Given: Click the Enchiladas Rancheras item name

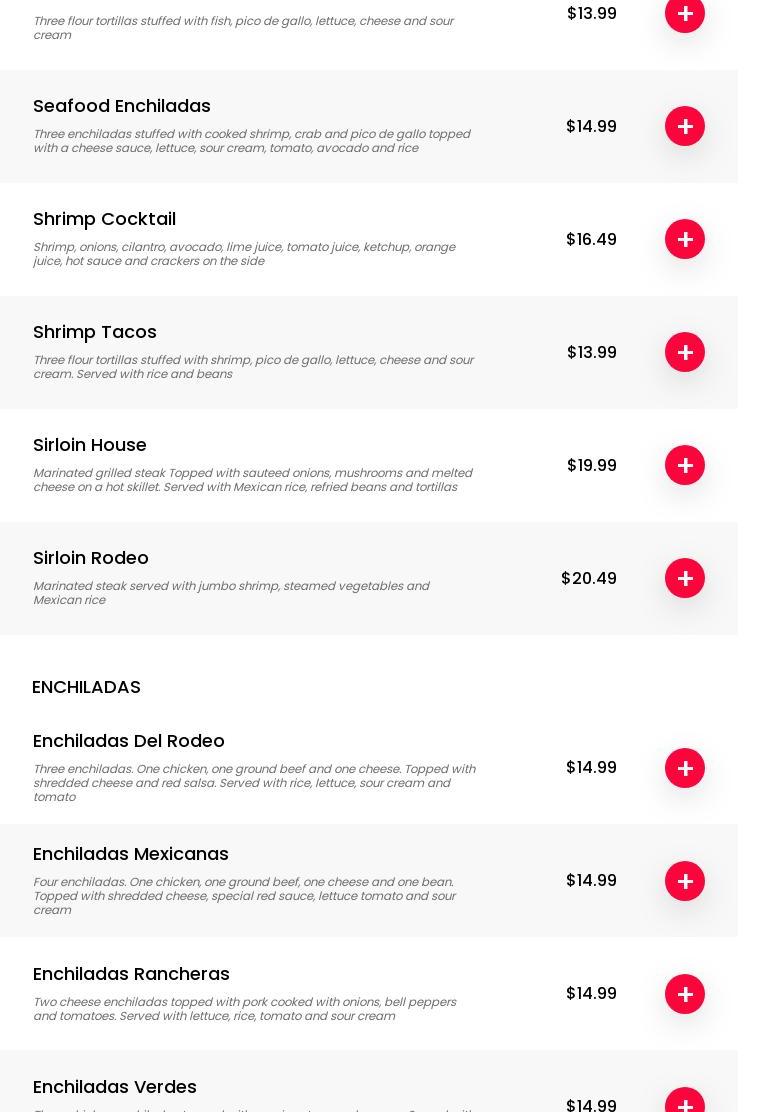Looking at the screenshot, I should click(x=131, y=974).
